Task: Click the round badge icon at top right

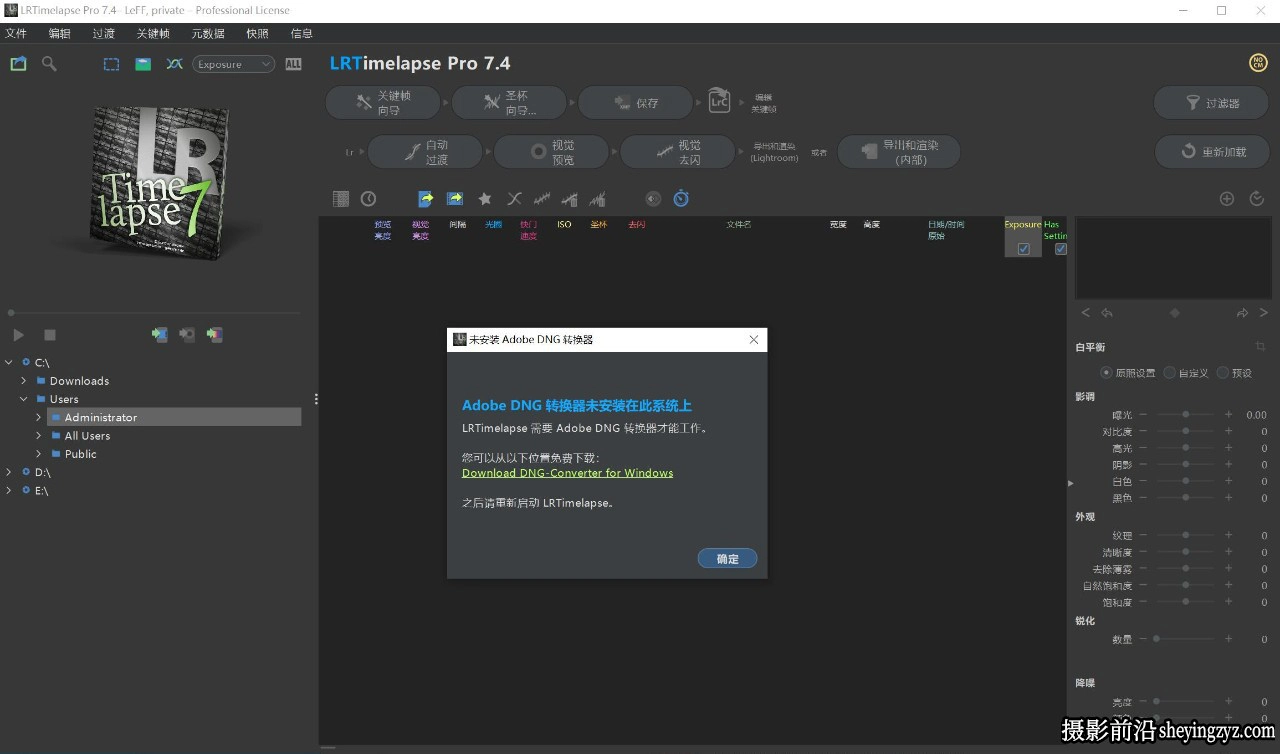Action: click(x=1258, y=63)
